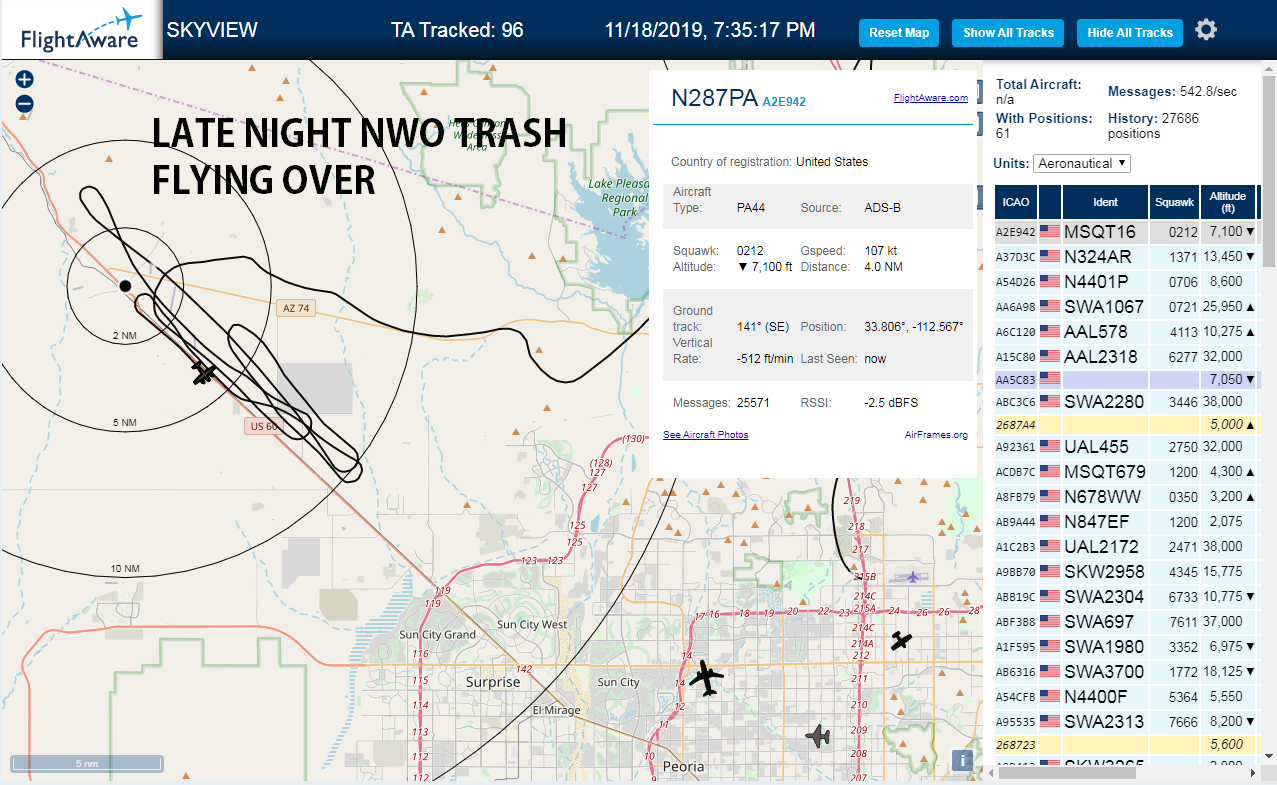Screen dimensions: 1277x785
Task: Sort table by Altitude (ft) column header
Action: tap(1227, 202)
